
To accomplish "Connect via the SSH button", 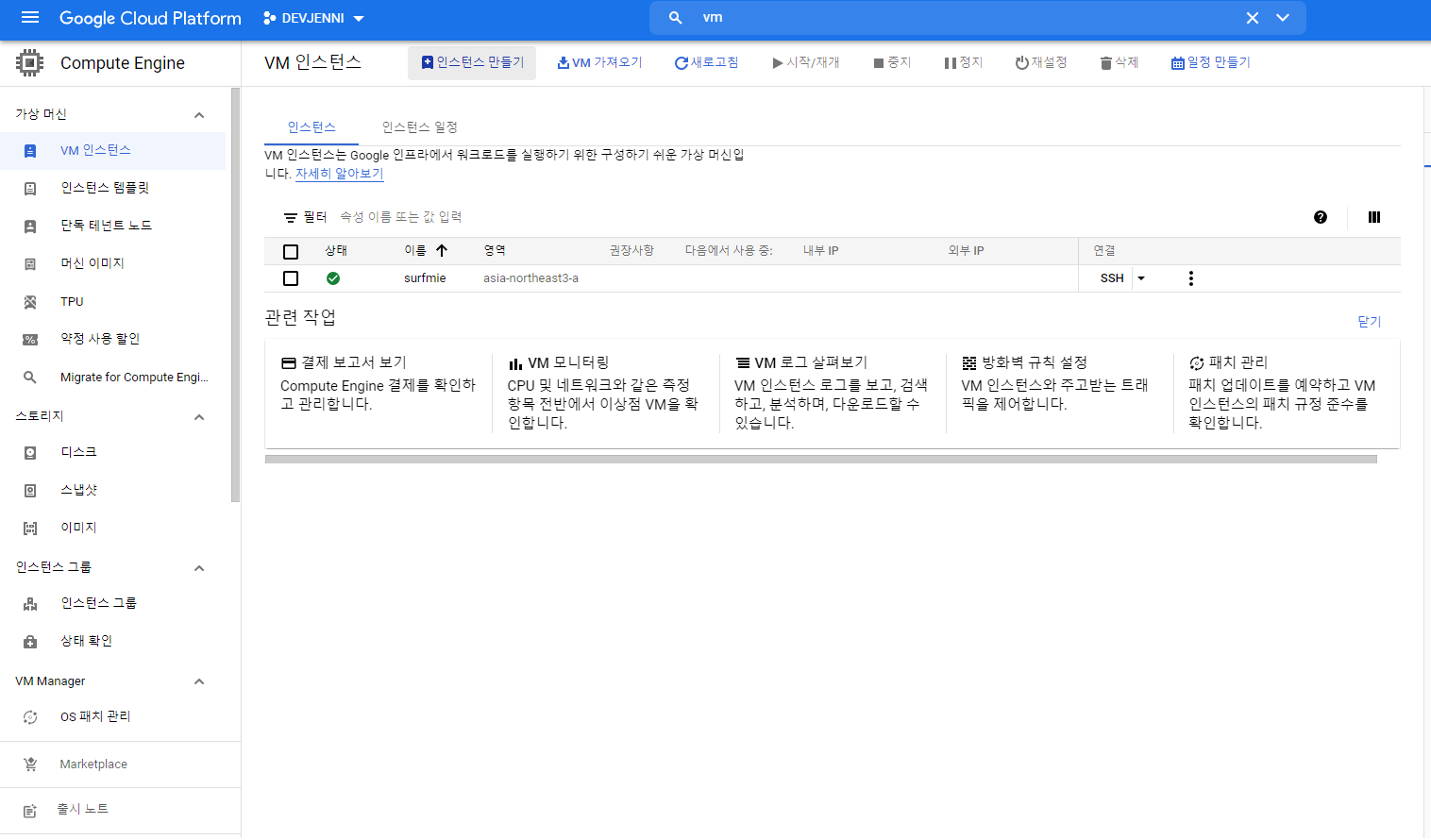I will (x=1112, y=278).
